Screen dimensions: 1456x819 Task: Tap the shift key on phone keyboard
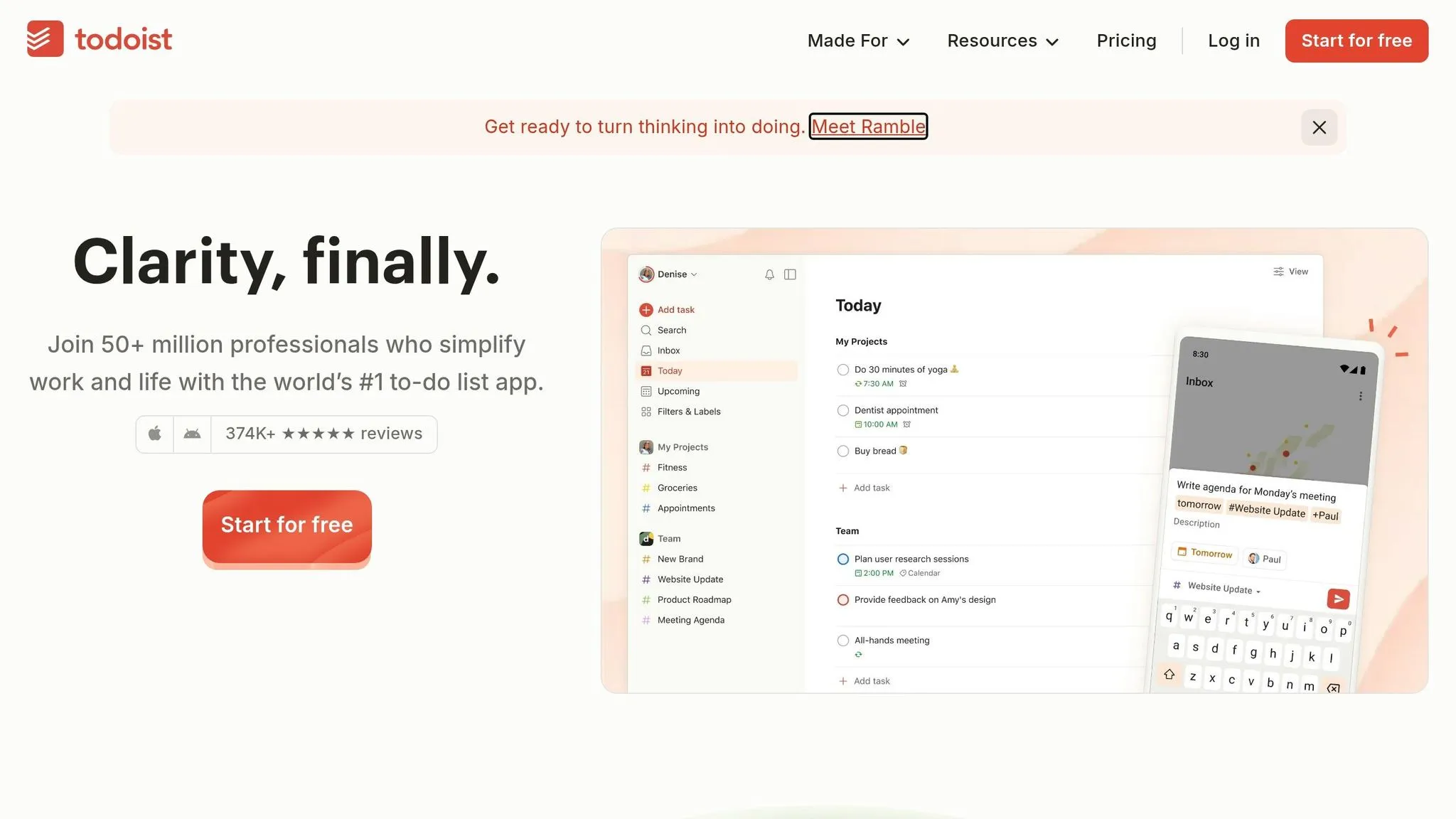click(1169, 674)
